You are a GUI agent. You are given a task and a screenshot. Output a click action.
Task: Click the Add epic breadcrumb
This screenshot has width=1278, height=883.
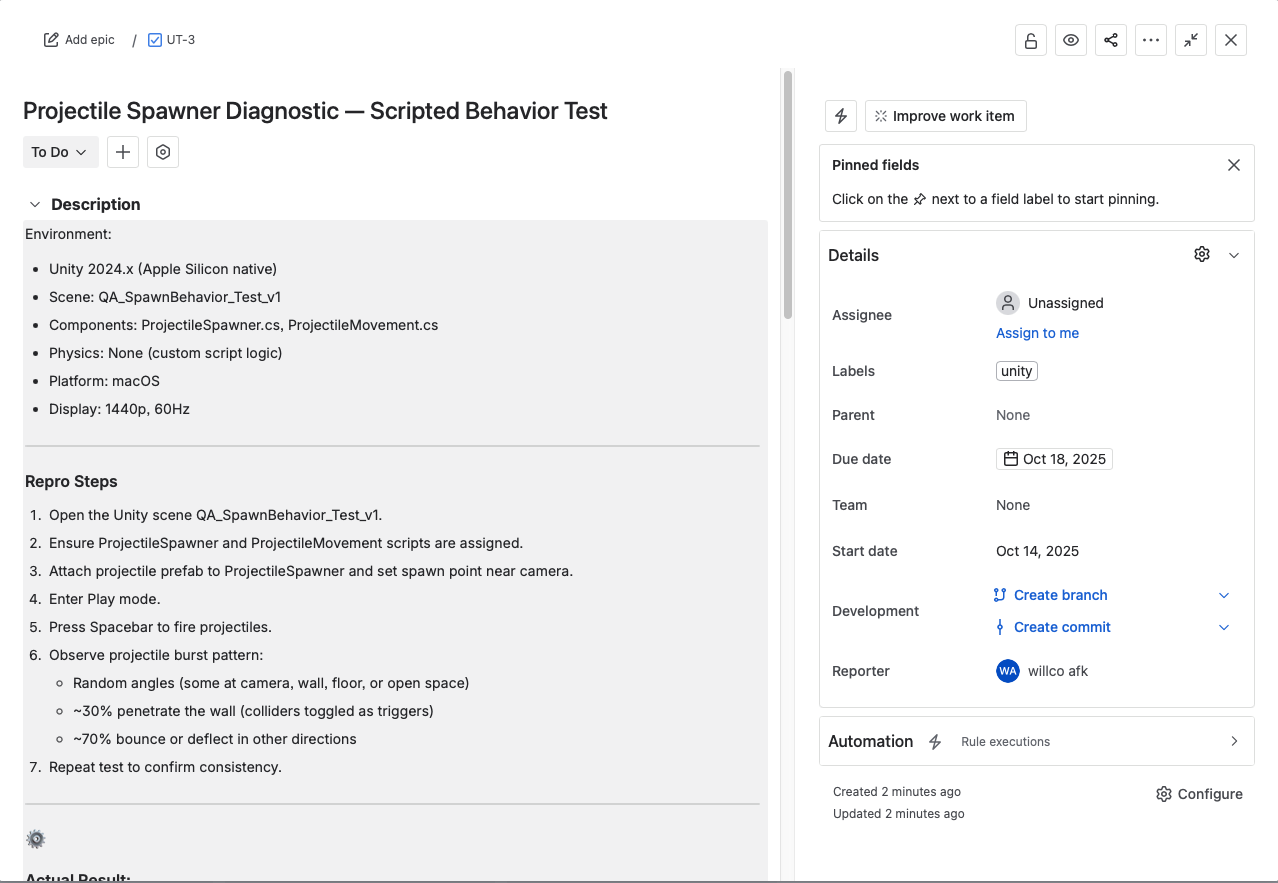[x=79, y=40]
